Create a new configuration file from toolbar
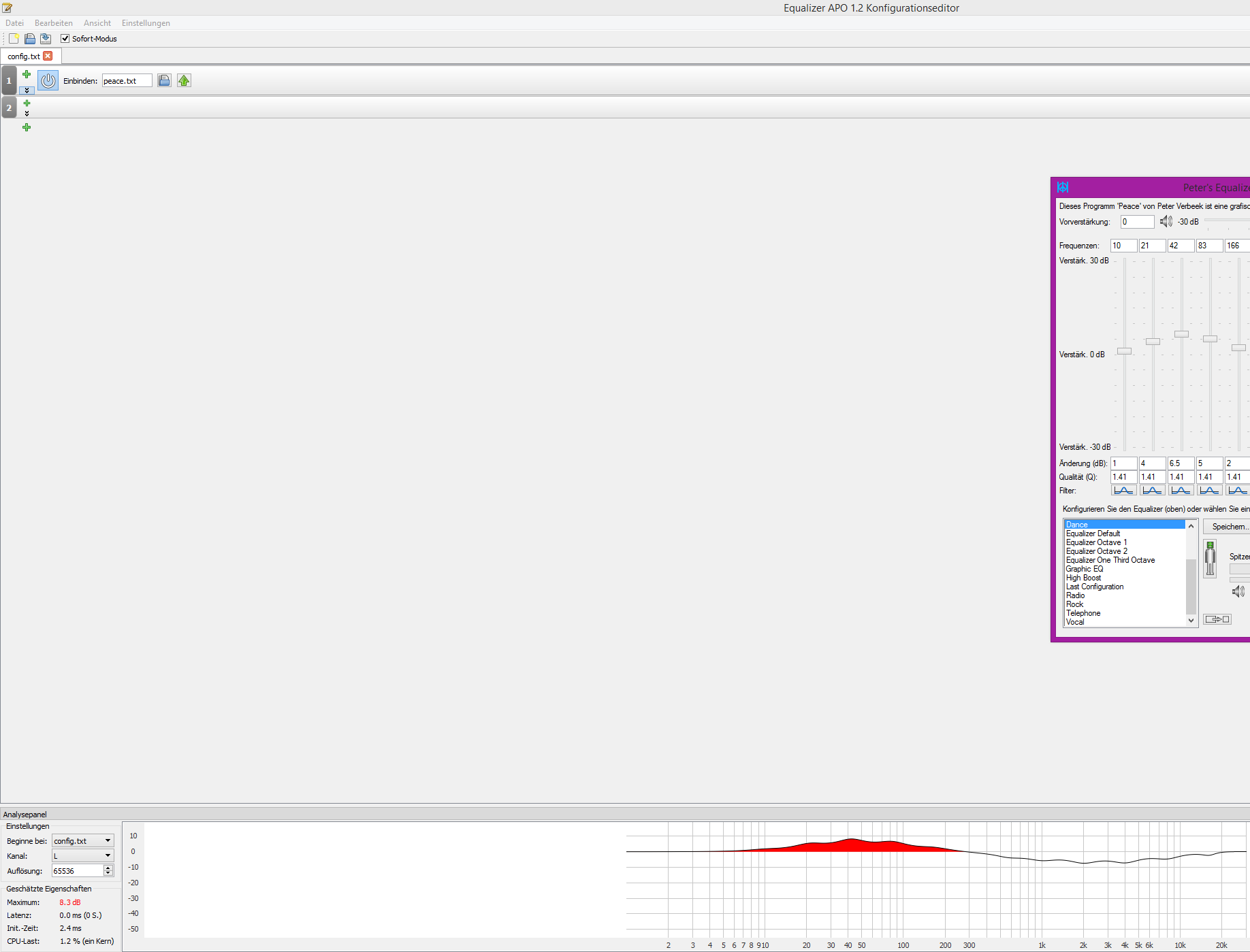Image resolution: width=1250 pixels, height=952 pixels. pos(14,39)
